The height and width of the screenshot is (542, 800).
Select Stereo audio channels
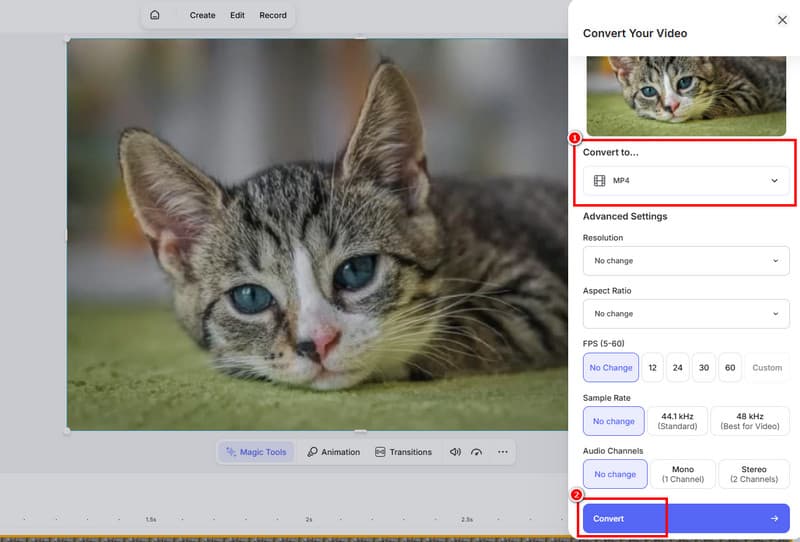coord(756,474)
